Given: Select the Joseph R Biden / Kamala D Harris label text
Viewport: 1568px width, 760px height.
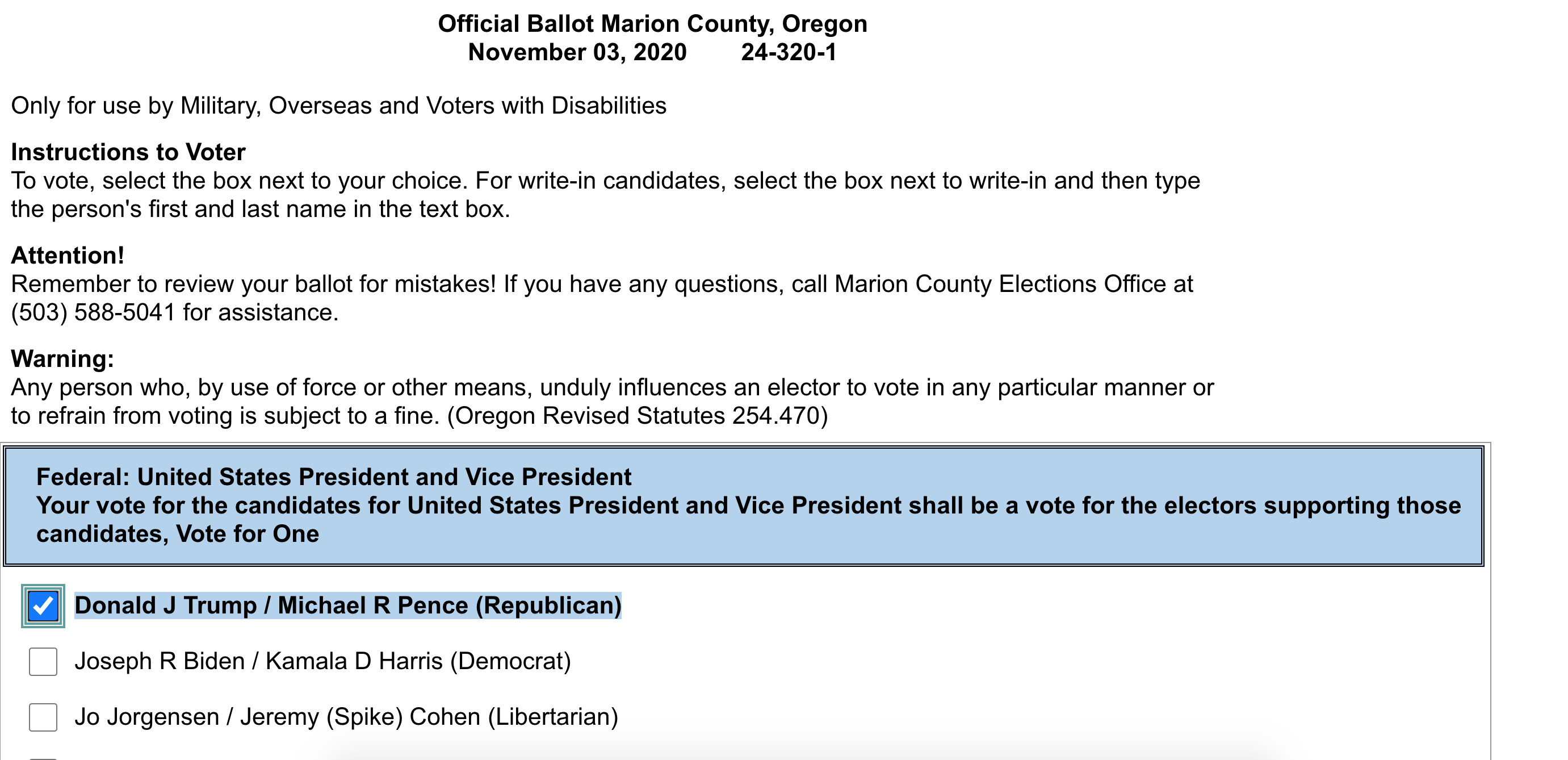Looking at the screenshot, I should 322,661.
